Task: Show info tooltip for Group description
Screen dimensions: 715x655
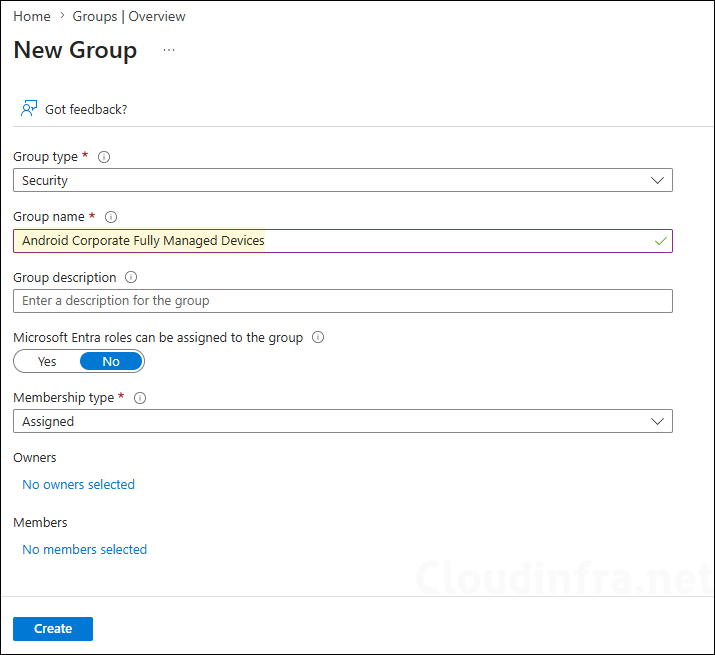Action: point(131,277)
